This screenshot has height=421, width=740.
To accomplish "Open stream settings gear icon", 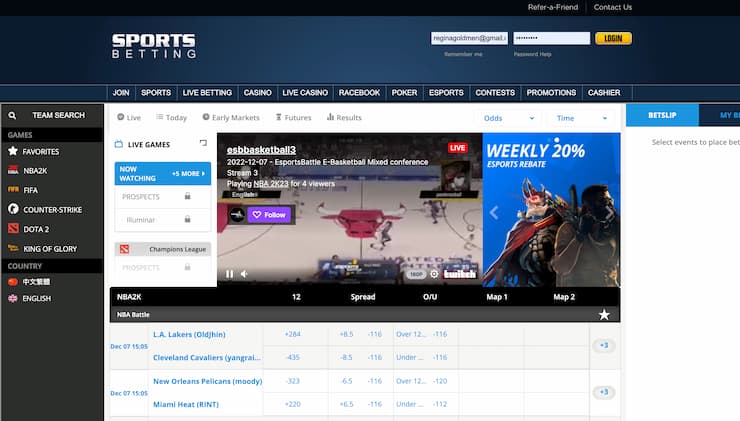I will (434, 274).
